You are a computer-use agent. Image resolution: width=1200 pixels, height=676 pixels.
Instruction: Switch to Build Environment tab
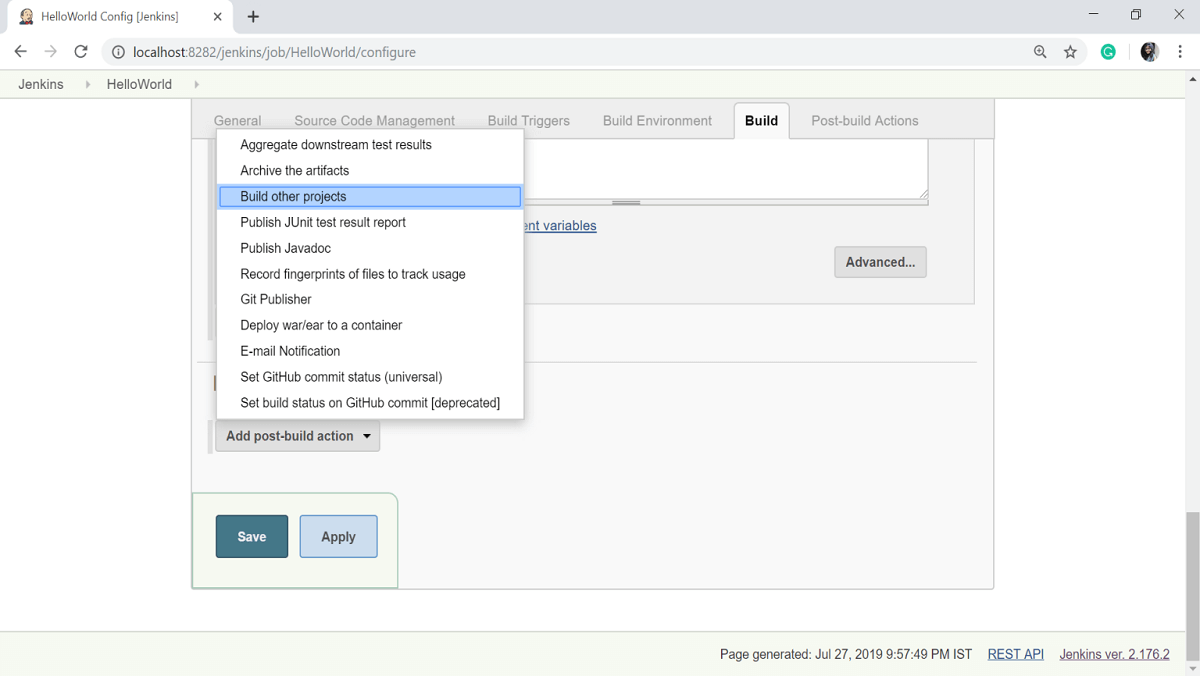pos(657,121)
